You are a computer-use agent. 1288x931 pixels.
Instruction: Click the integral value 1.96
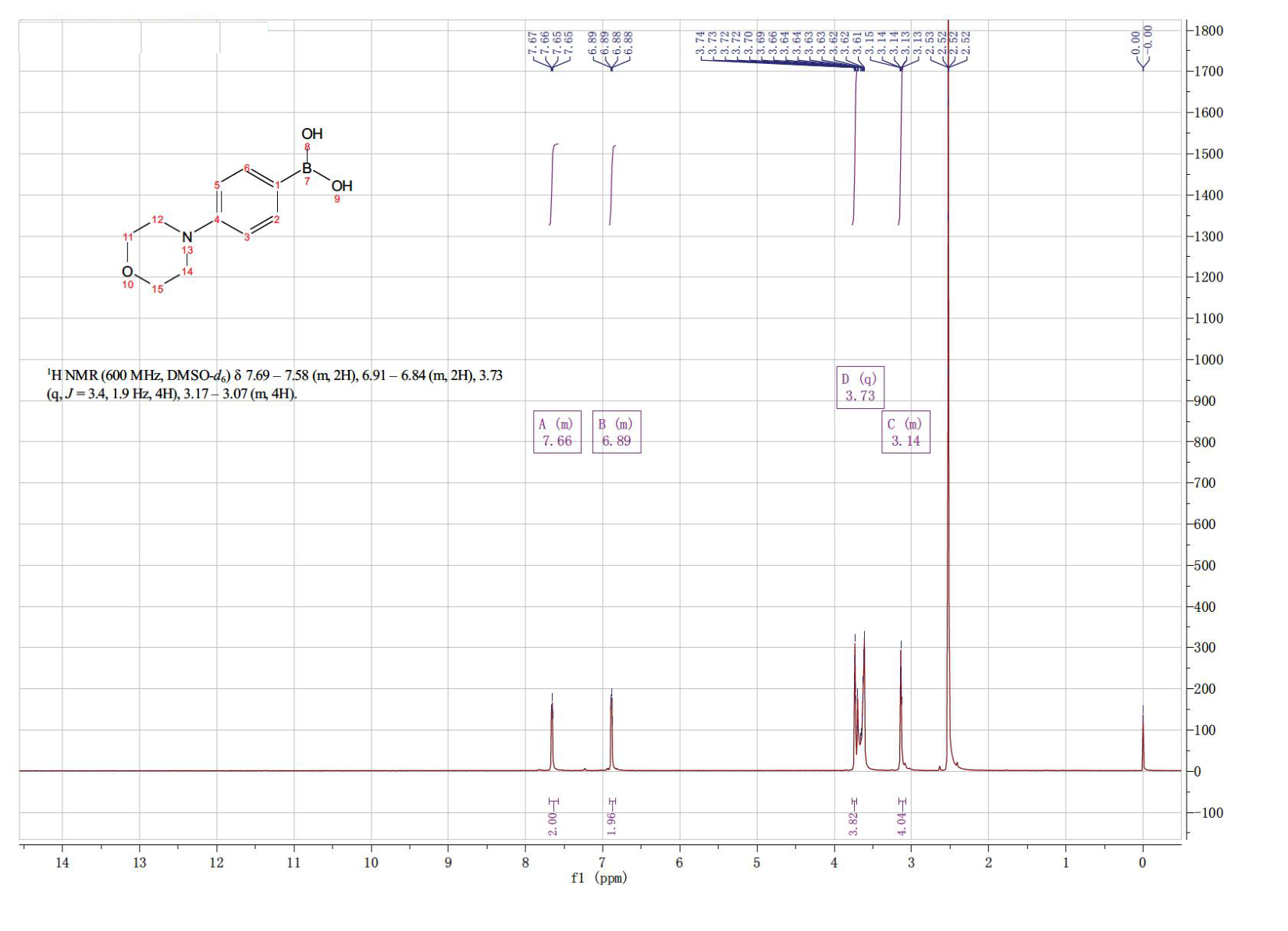coord(612,823)
